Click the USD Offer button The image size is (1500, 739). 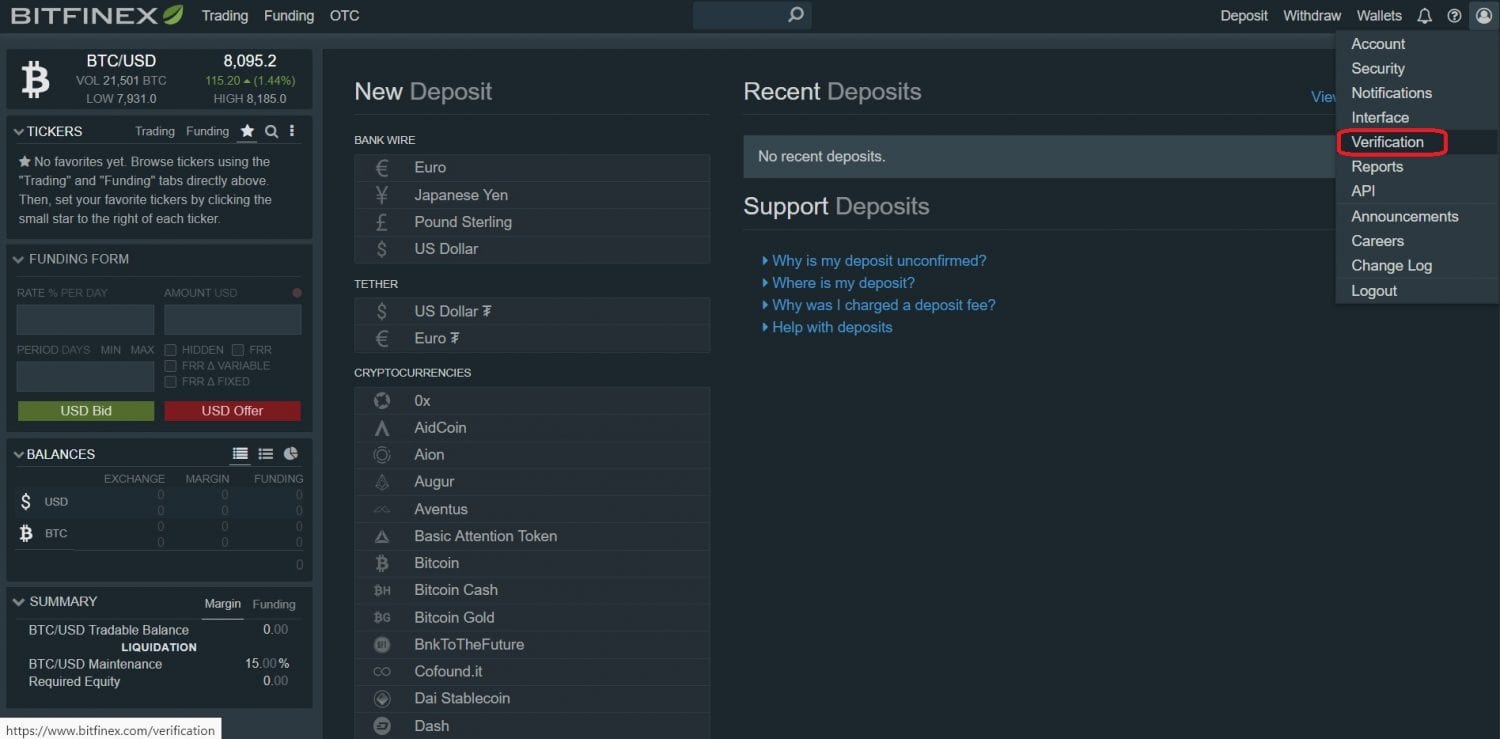232,411
